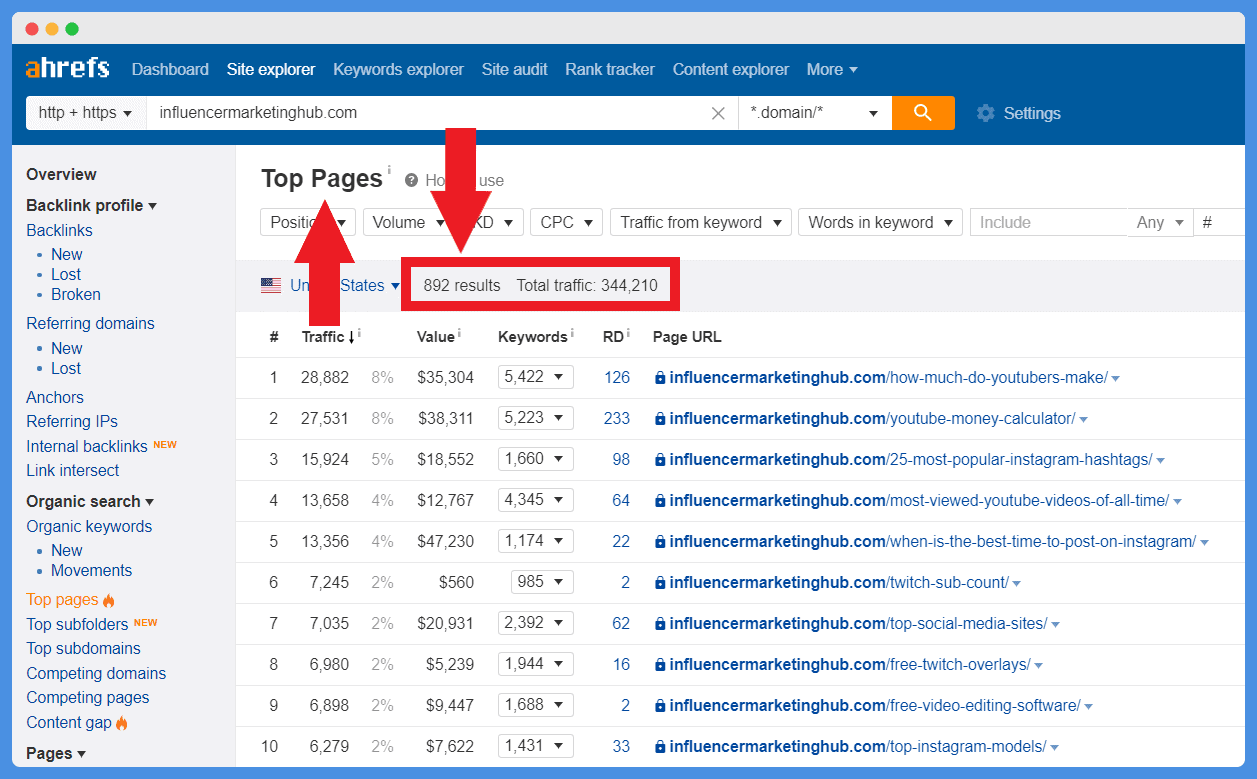Click the lock icon for how-much-do-youtubers-make URL

[659, 378]
